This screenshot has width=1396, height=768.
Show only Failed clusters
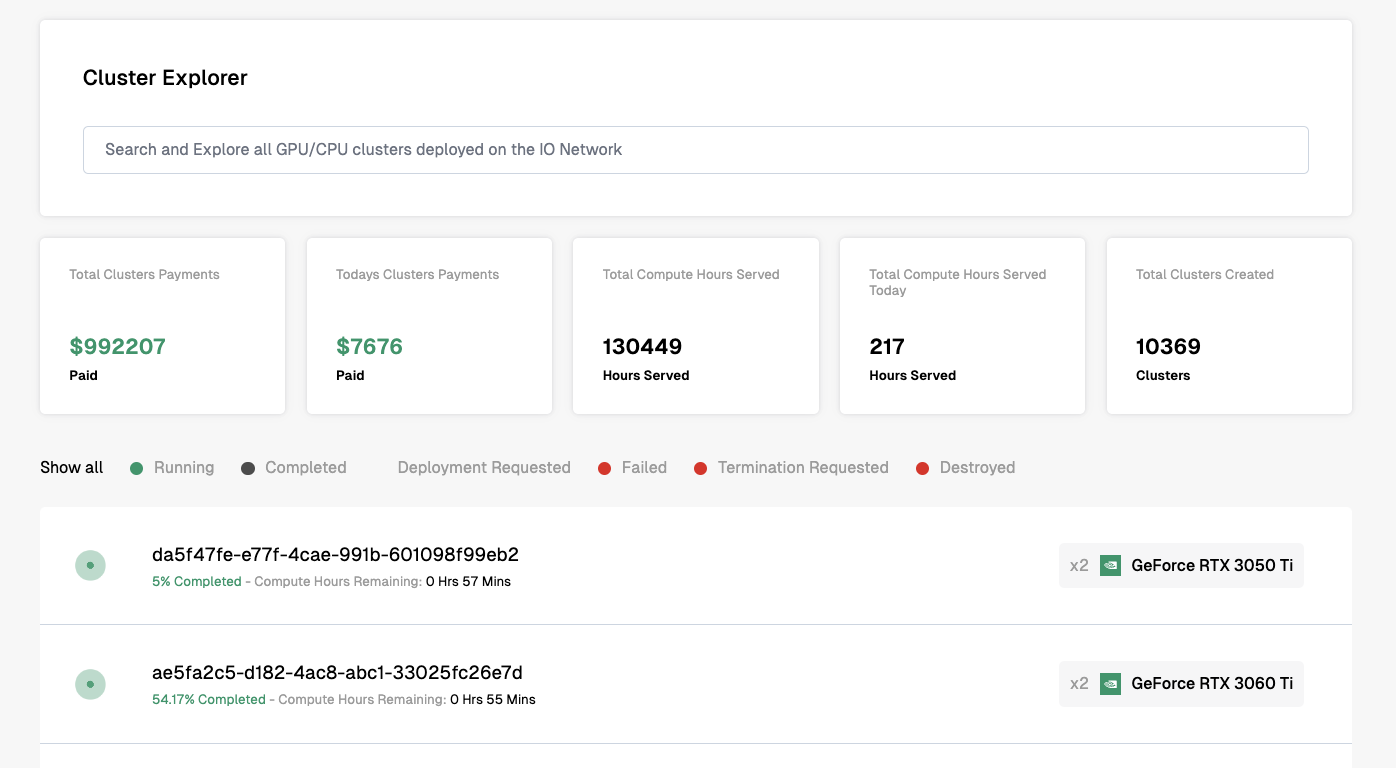click(643, 468)
